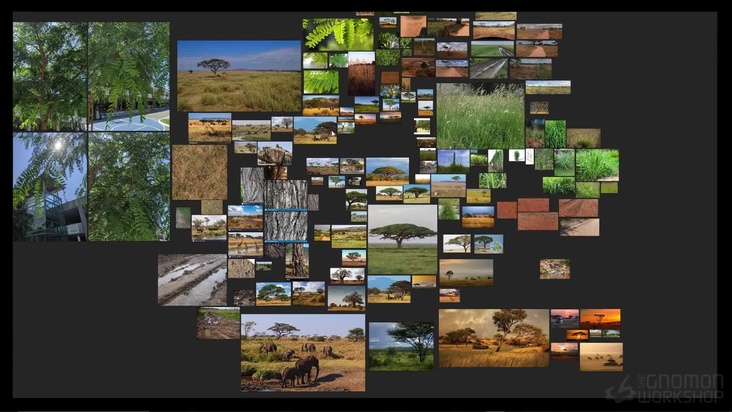Select the orange sunset tree silhouette photo
The width and height of the screenshot is (732, 412).
point(600,319)
